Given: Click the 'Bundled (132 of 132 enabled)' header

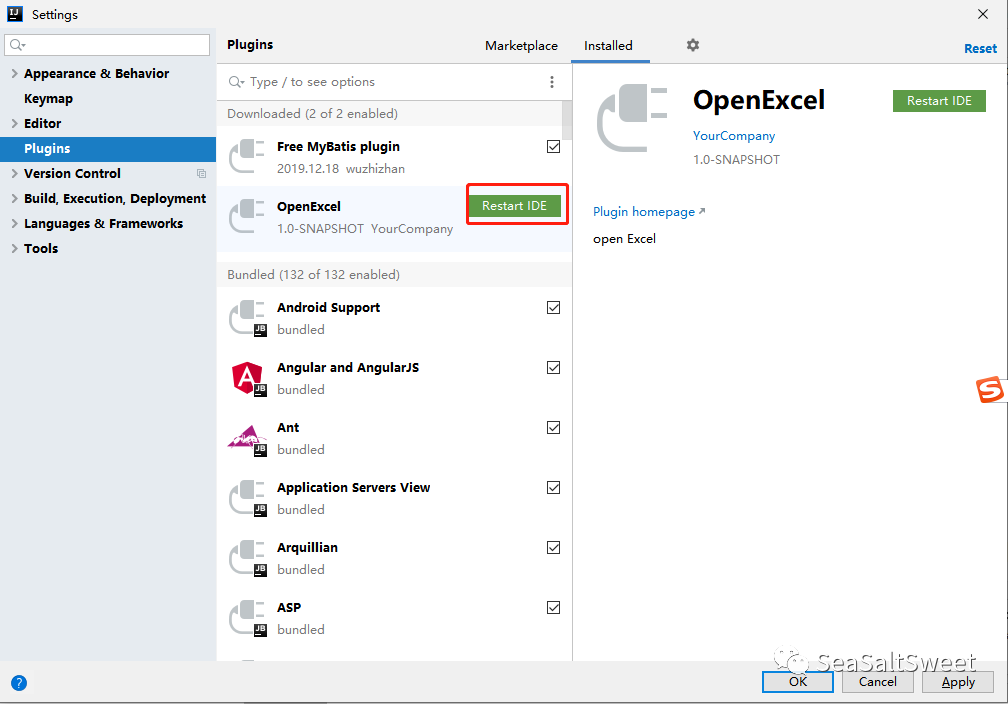Looking at the screenshot, I should pos(314,275).
